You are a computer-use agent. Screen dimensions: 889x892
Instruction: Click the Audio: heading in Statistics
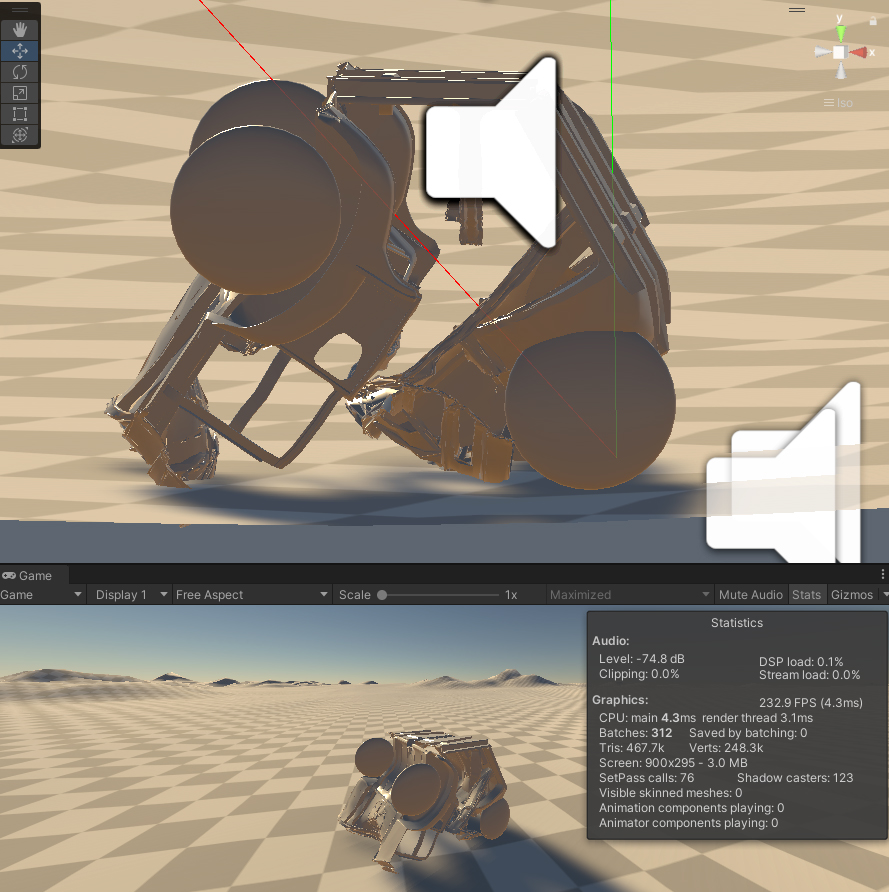610,641
